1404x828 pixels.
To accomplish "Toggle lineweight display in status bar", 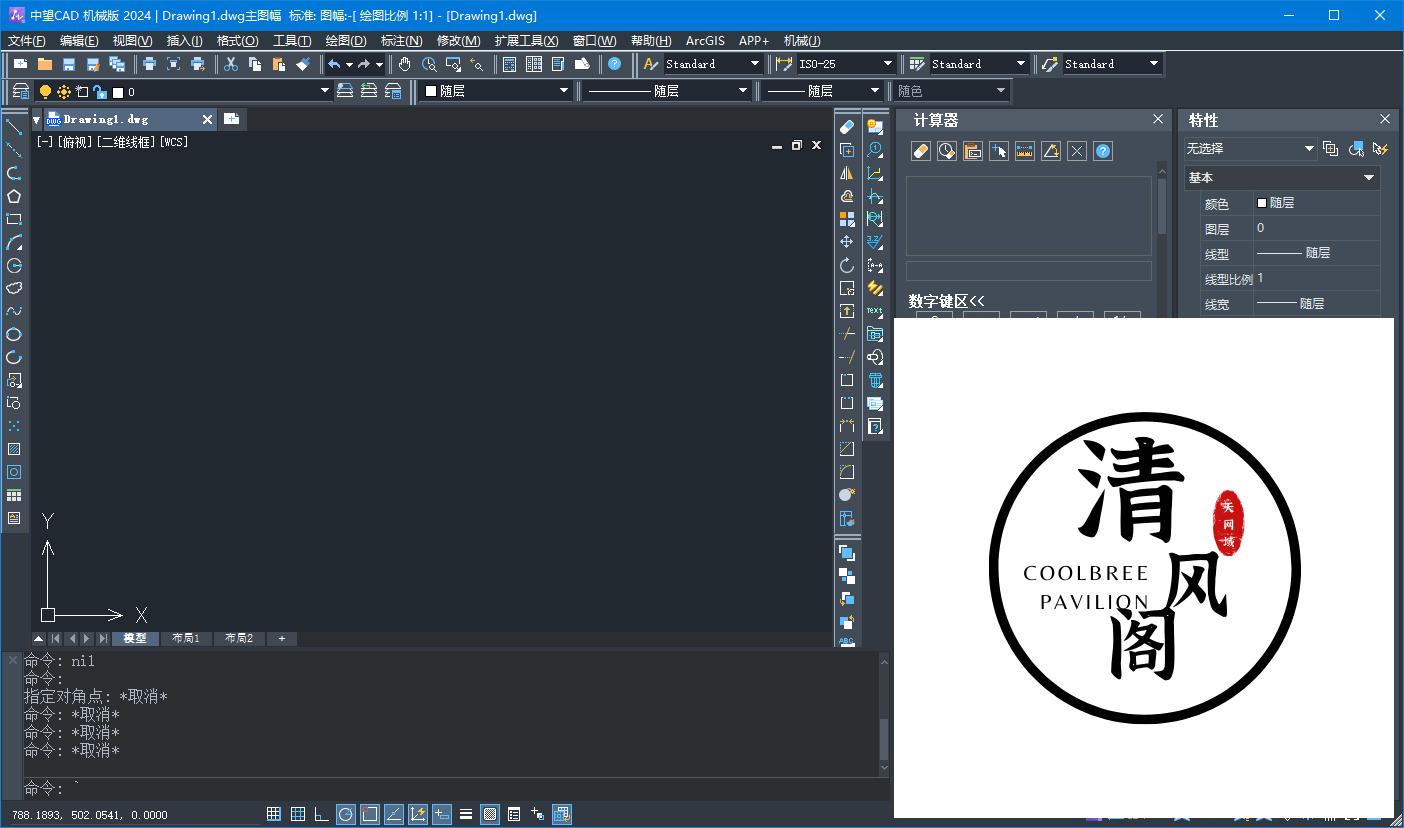I will click(466, 814).
